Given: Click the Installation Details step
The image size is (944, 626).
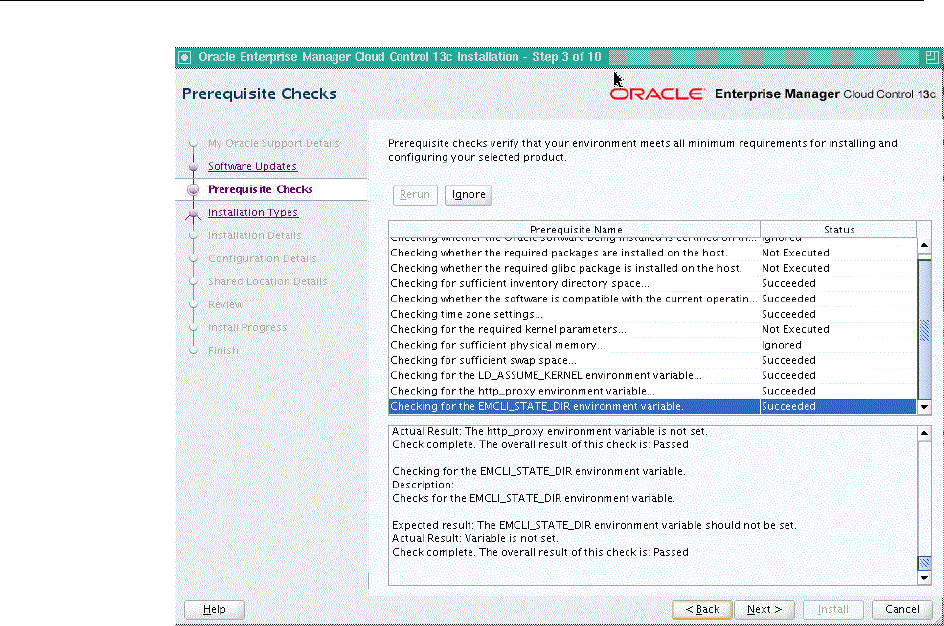Looking at the screenshot, I should click(254, 235).
